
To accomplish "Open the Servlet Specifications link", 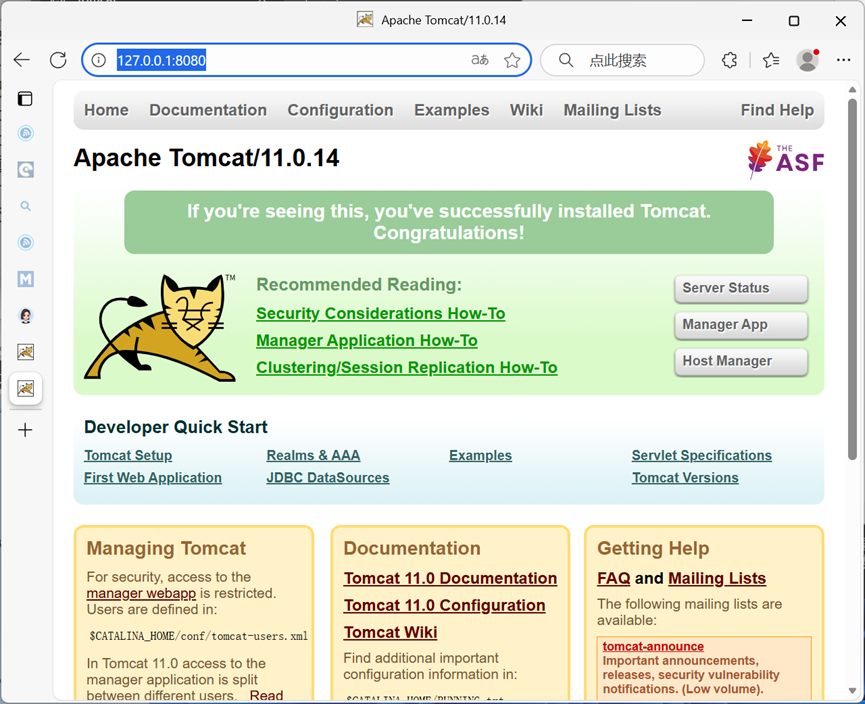I will [701, 455].
